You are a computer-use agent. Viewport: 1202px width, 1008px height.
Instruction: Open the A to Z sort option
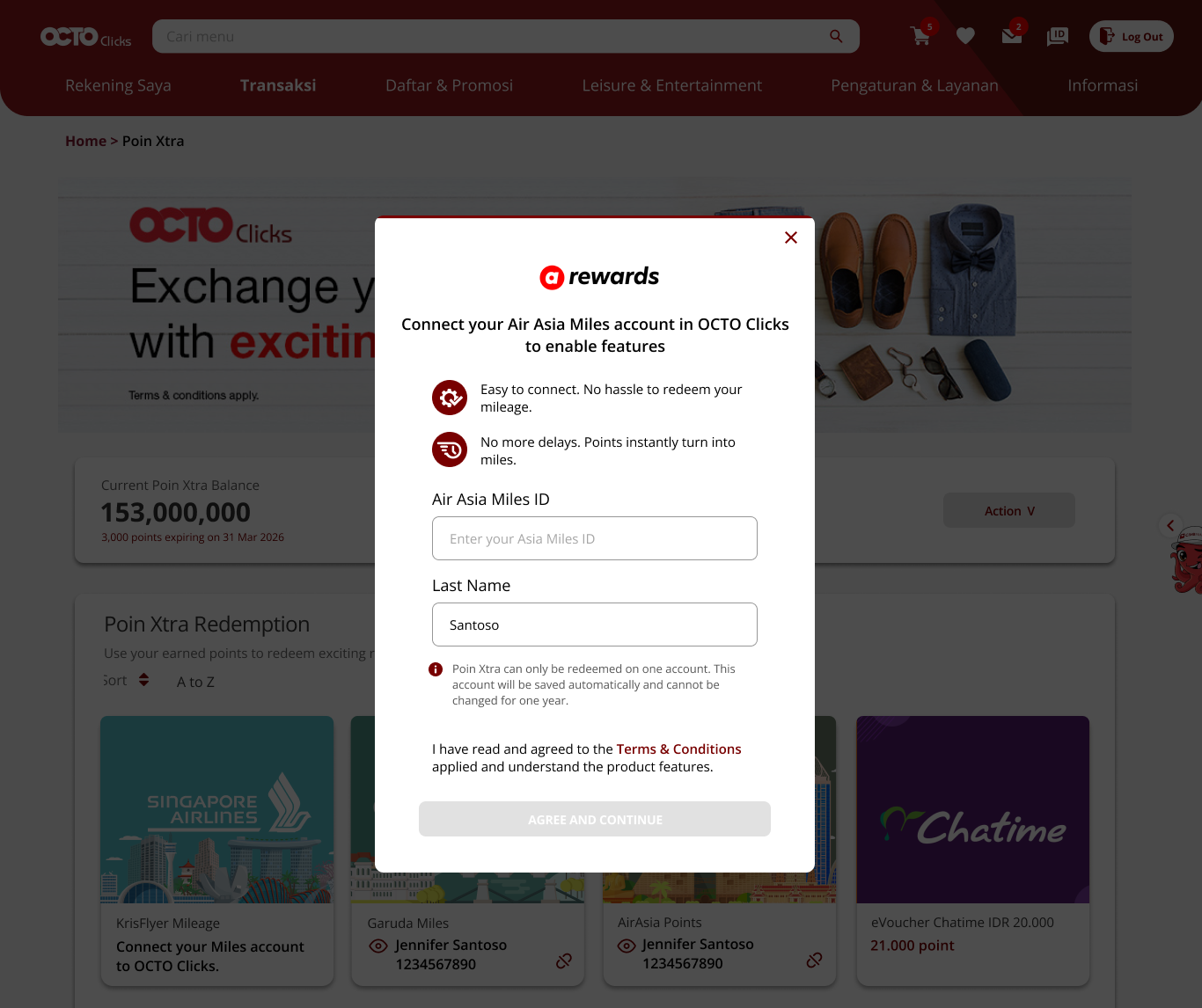[195, 682]
